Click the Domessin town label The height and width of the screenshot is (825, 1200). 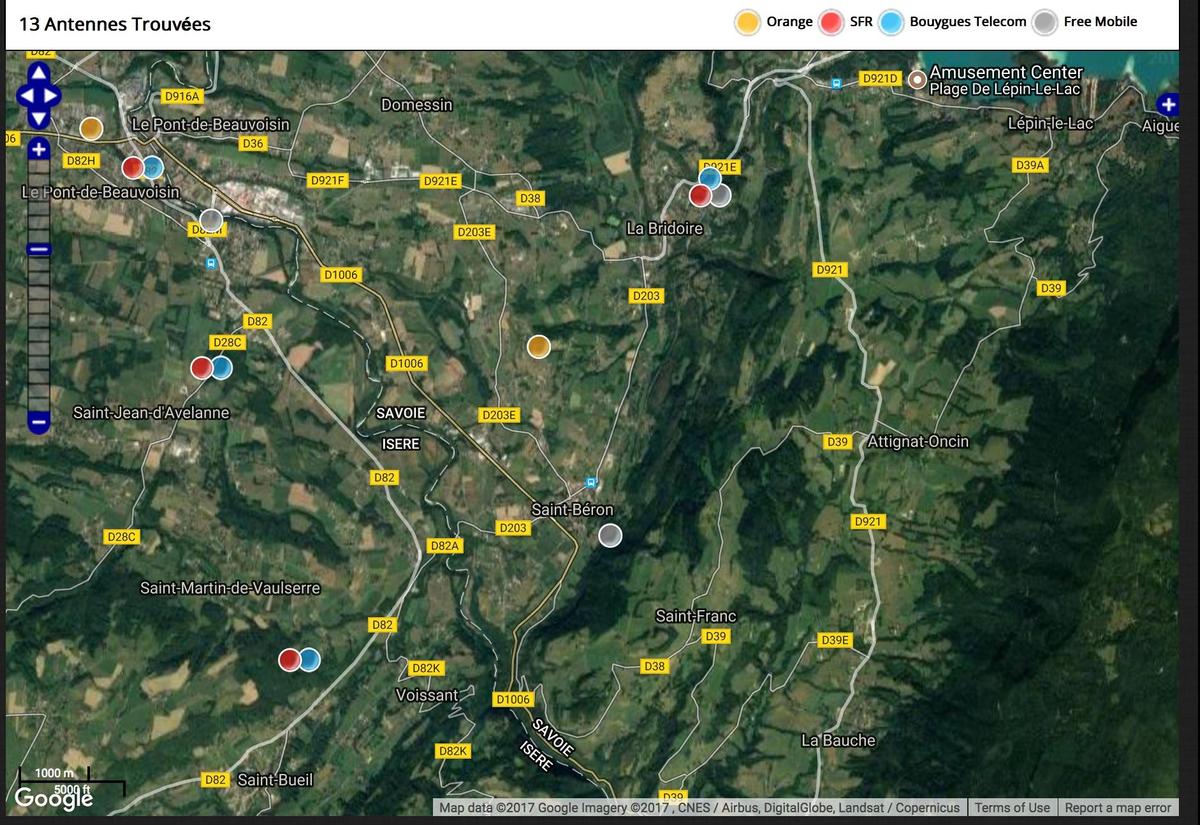click(417, 104)
